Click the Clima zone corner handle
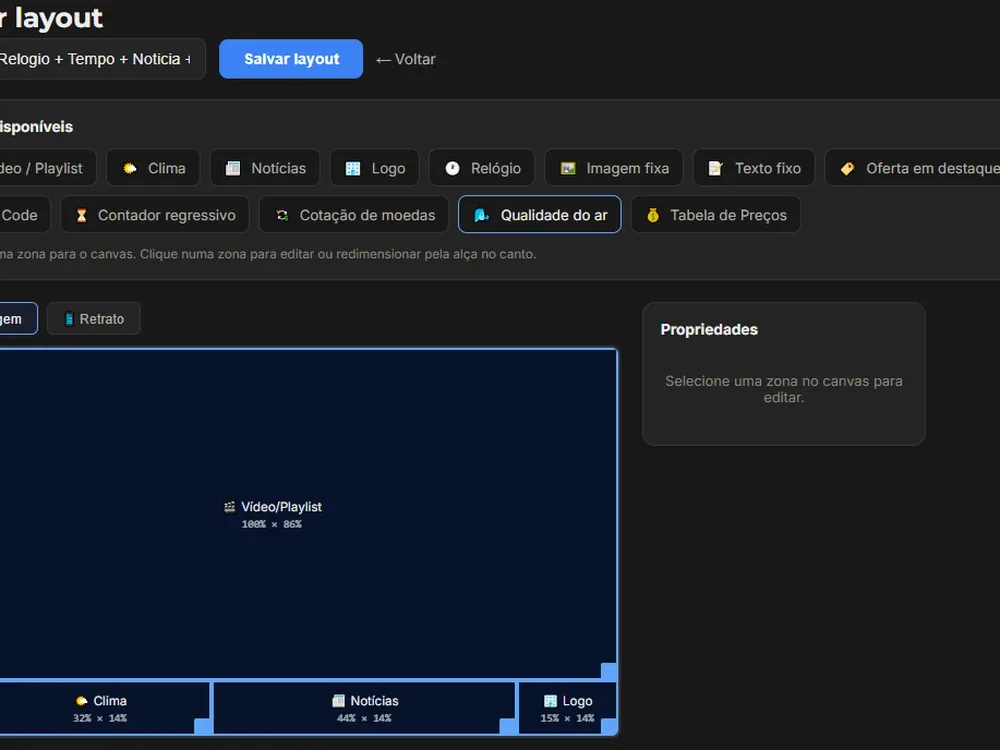1000x750 pixels. pos(203,726)
